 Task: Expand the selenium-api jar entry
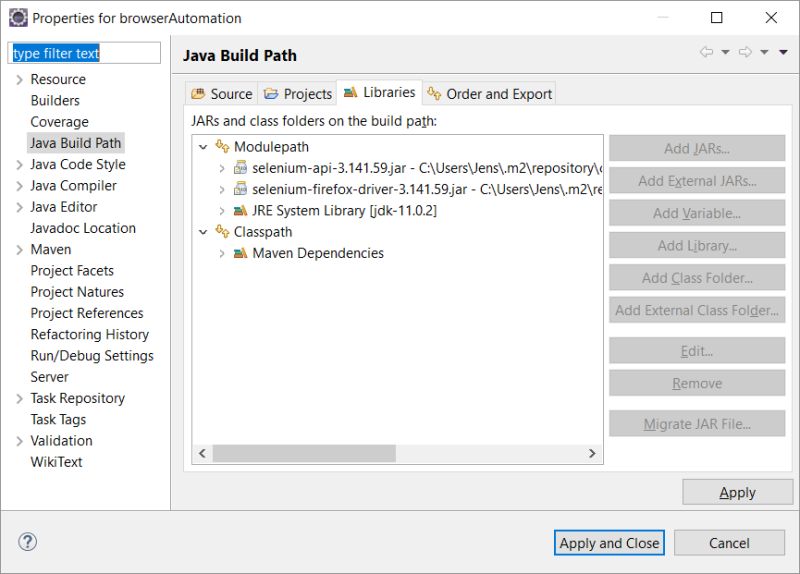pyautogui.click(x=221, y=168)
